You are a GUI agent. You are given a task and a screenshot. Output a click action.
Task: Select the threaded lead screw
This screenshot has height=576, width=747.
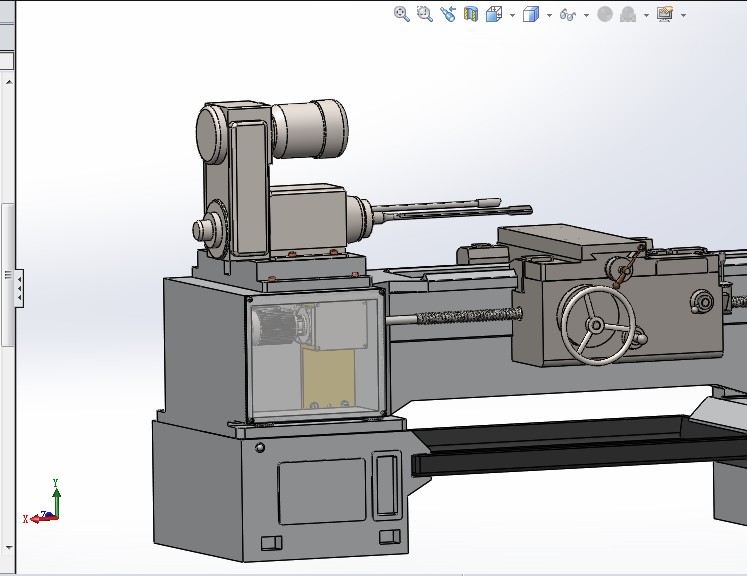[x=469, y=315]
